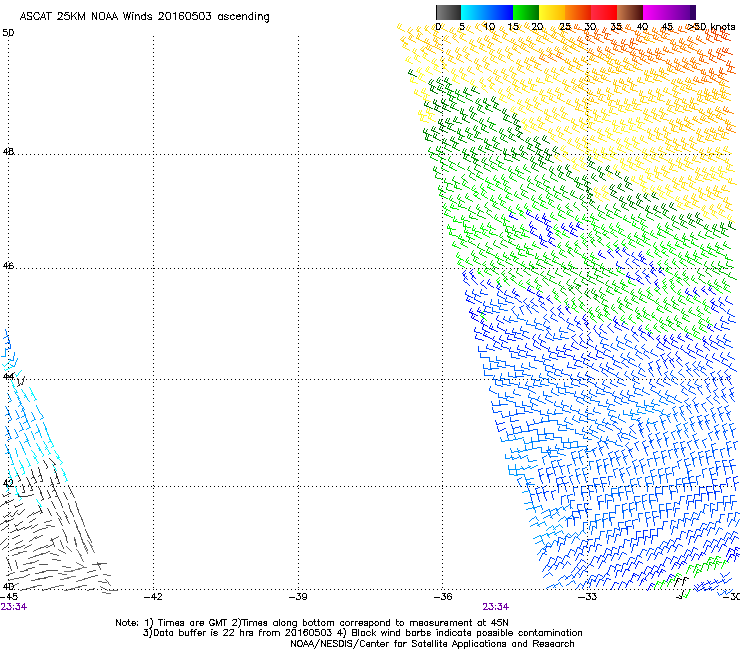Screen dimensions: 740x650
Task: Click the latitude label '44'
Action: pyautogui.click(x=8, y=376)
